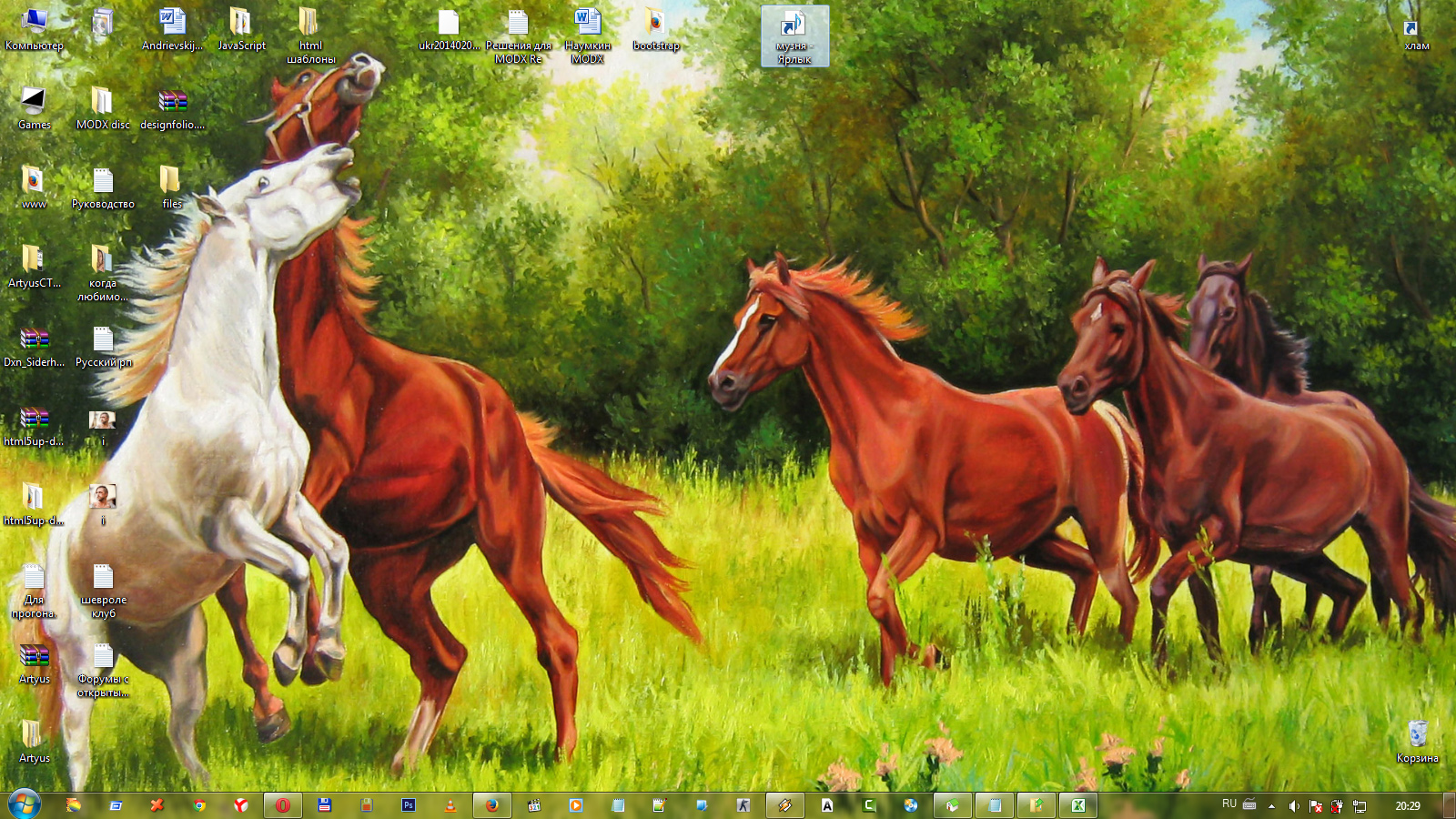Switch to the Opera browser window

pos(282,805)
